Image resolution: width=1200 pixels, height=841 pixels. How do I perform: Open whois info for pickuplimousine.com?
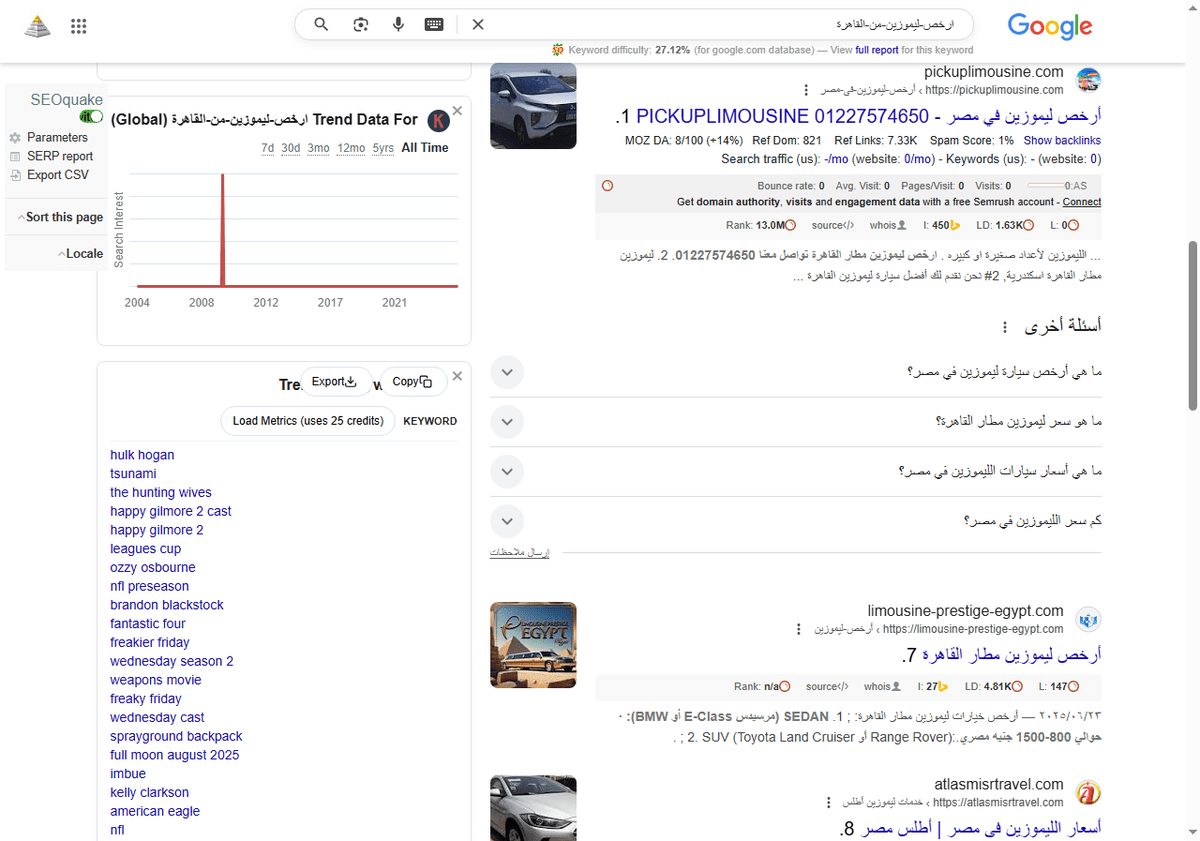(x=884, y=225)
